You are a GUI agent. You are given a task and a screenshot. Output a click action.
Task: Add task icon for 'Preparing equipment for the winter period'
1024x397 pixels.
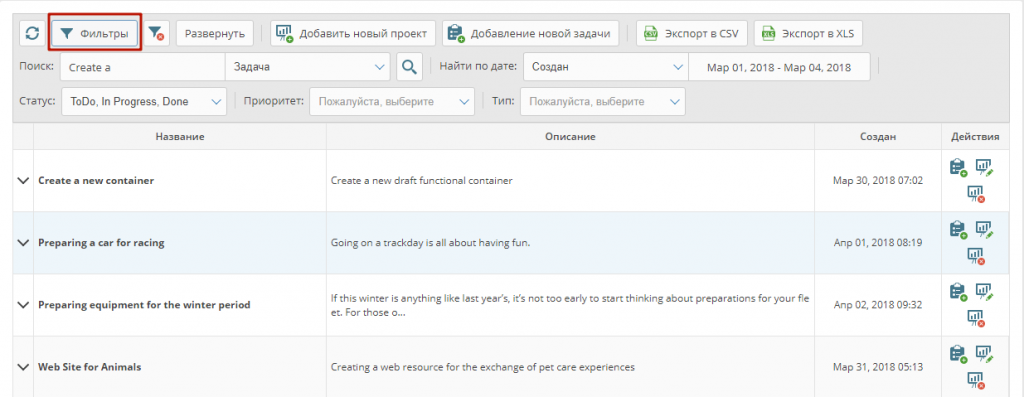[958, 292]
